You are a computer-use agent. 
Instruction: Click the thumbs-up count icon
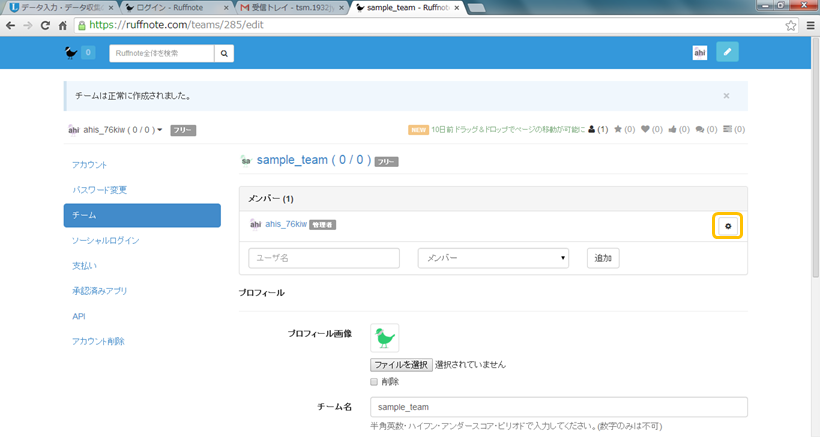coord(673,129)
